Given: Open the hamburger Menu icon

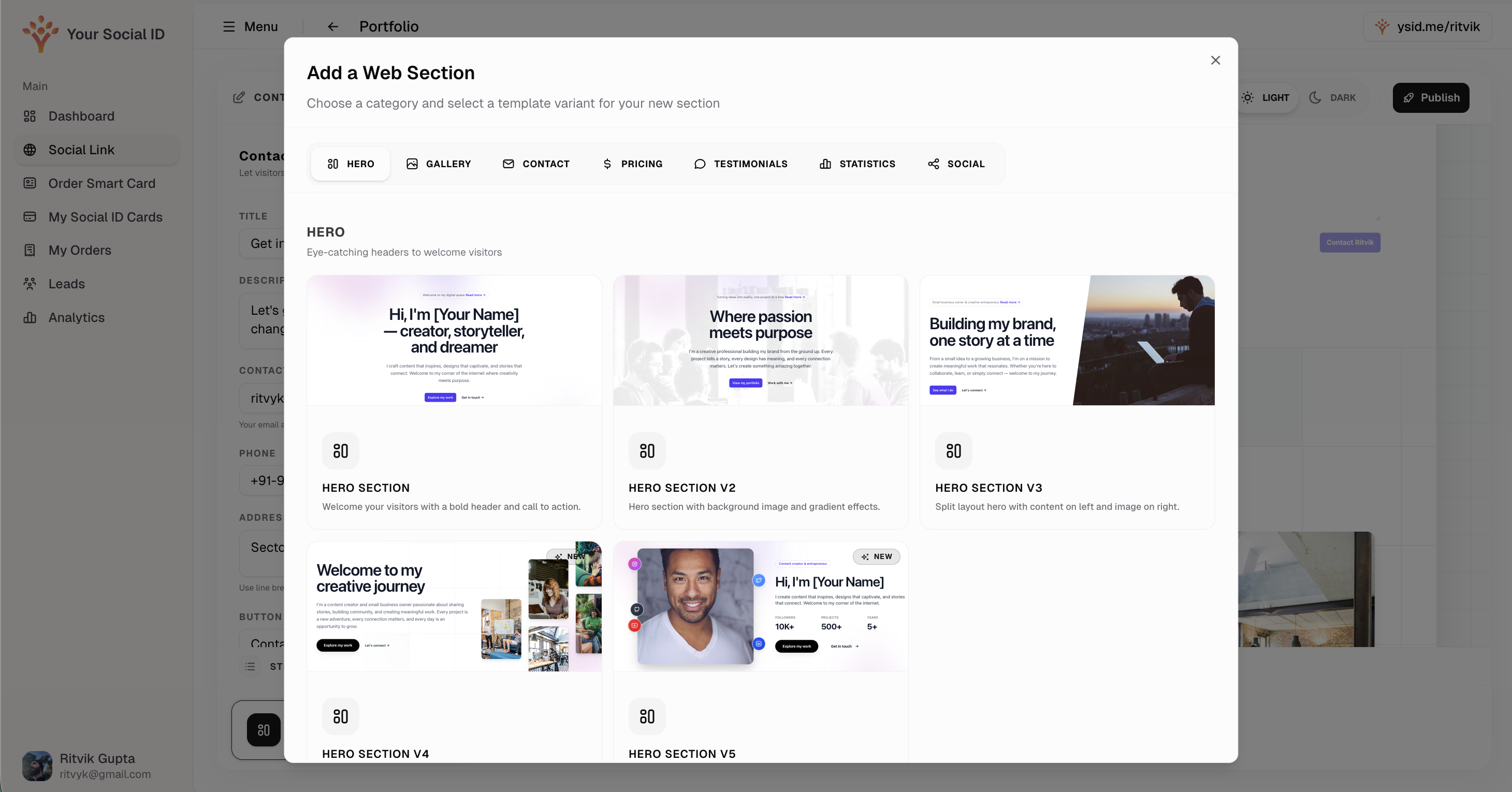Looking at the screenshot, I should point(229,26).
